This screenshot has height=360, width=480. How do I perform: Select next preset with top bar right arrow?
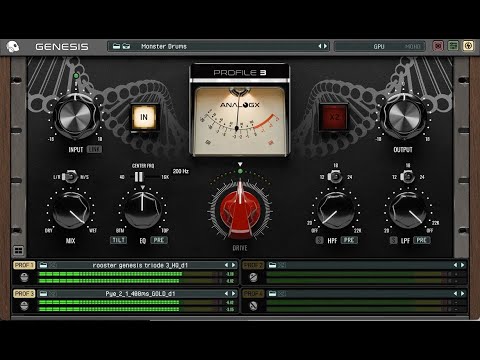pos(325,46)
